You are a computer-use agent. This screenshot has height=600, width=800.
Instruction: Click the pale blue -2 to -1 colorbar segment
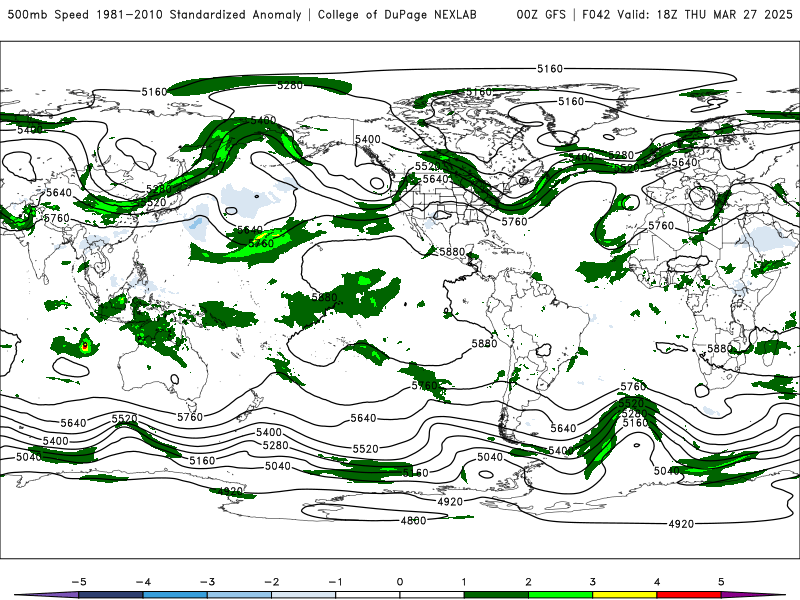click(304, 595)
